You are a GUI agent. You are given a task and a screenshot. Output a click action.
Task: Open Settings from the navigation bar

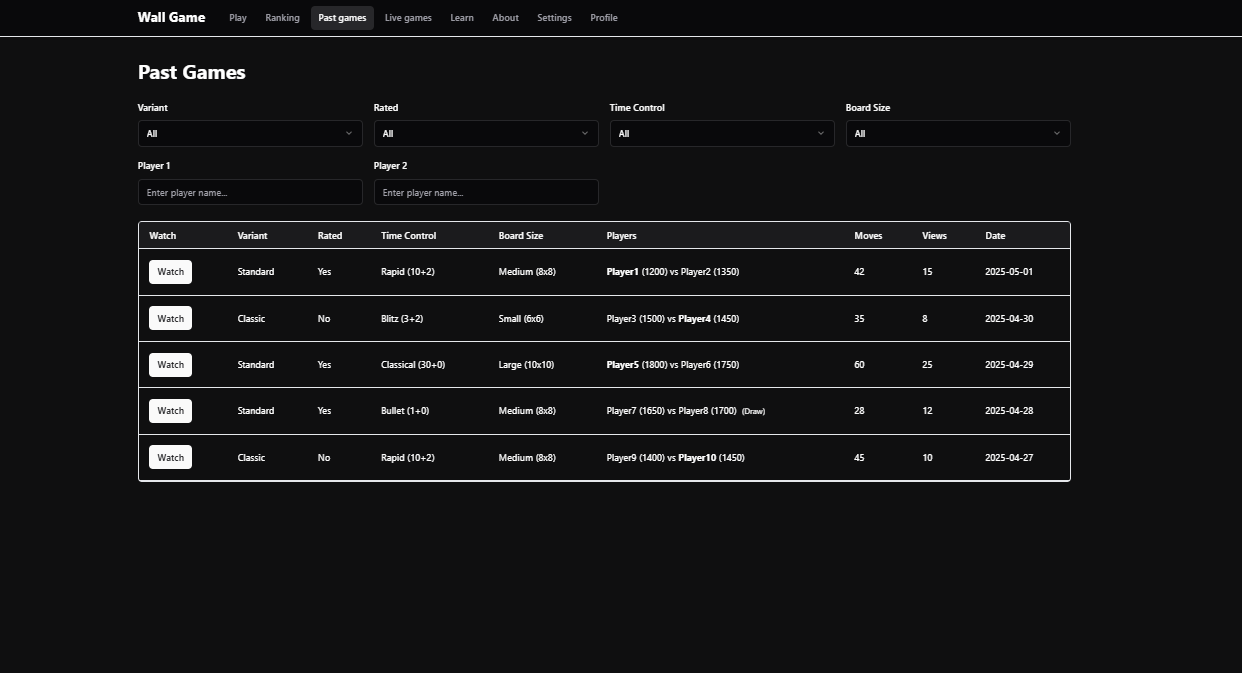[554, 18]
